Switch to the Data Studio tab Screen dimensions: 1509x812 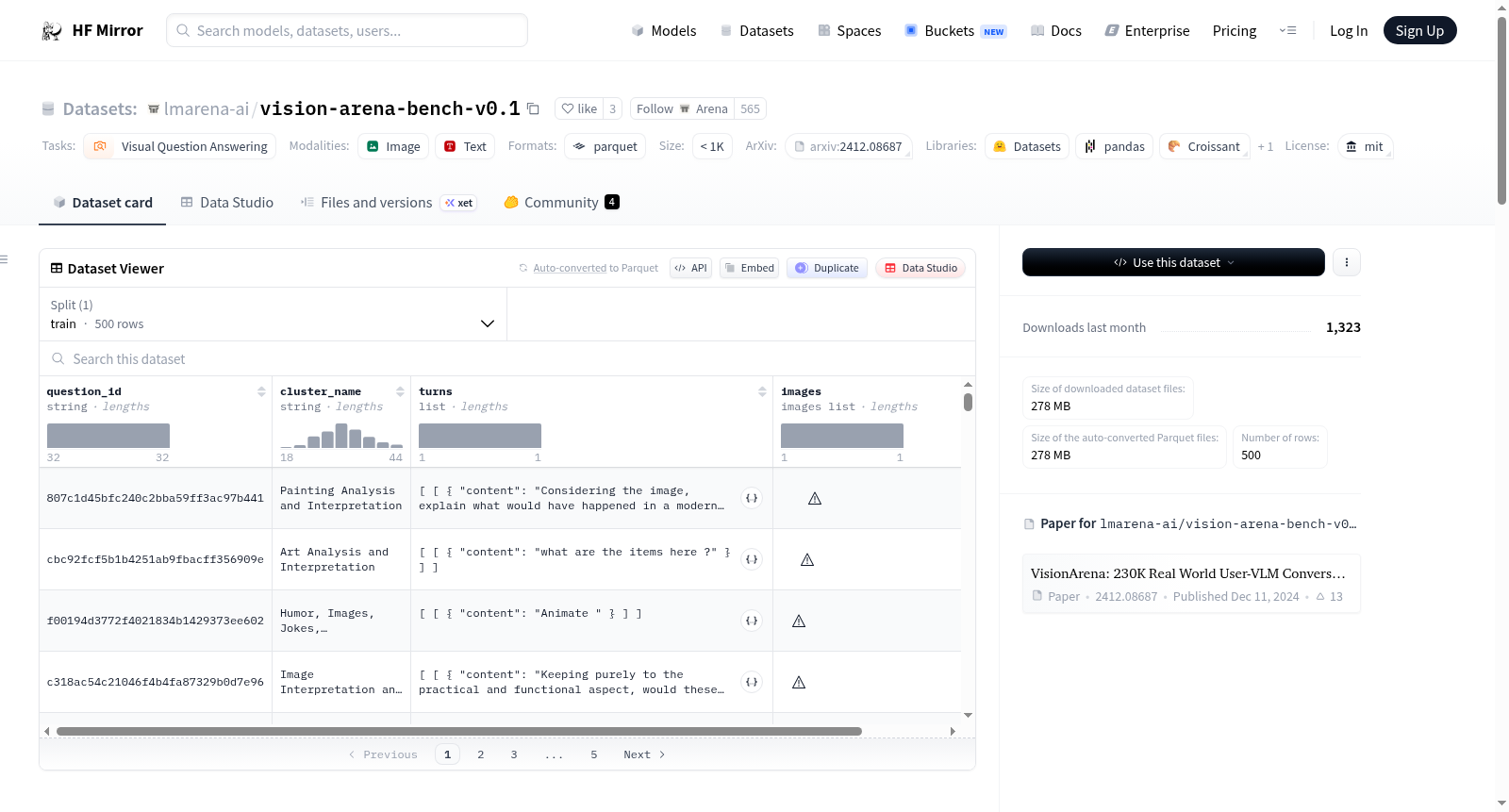pos(227,202)
